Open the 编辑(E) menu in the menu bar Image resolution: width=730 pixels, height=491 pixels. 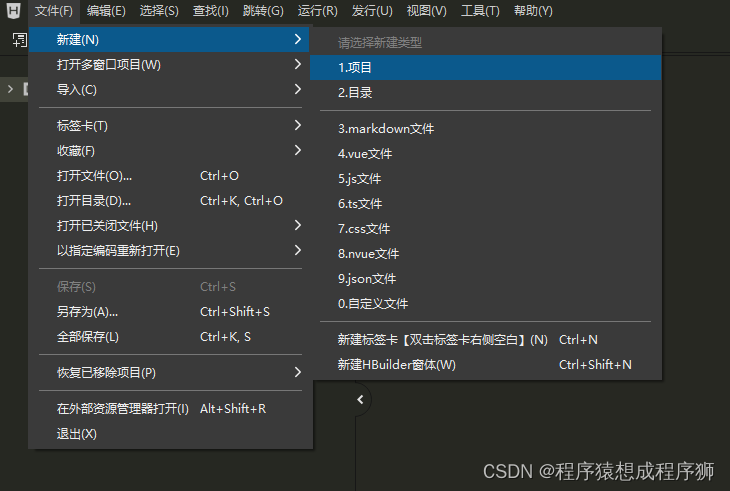[106, 11]
